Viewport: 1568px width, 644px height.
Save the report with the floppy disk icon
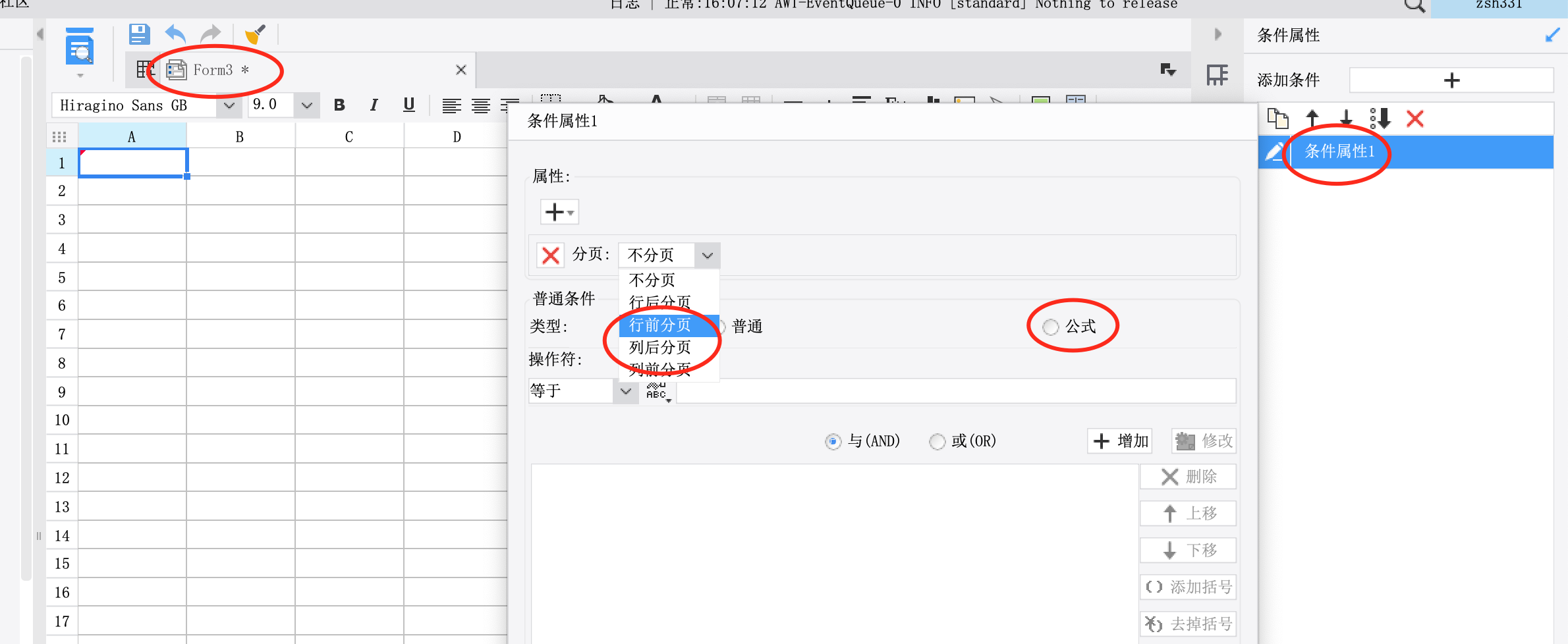[139, 34]
